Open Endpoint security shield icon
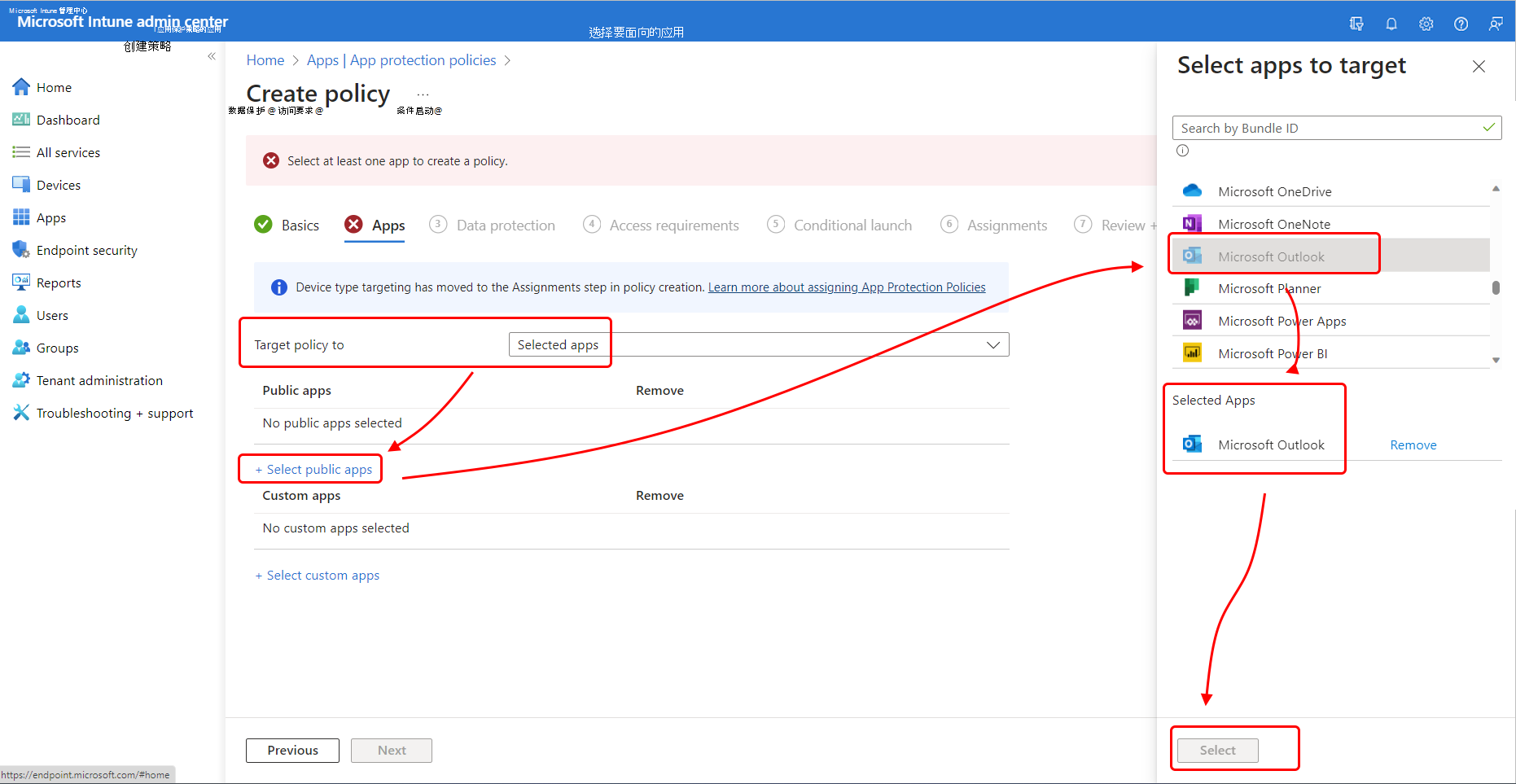Screen dimensions: 1516x784 point(21,250)
